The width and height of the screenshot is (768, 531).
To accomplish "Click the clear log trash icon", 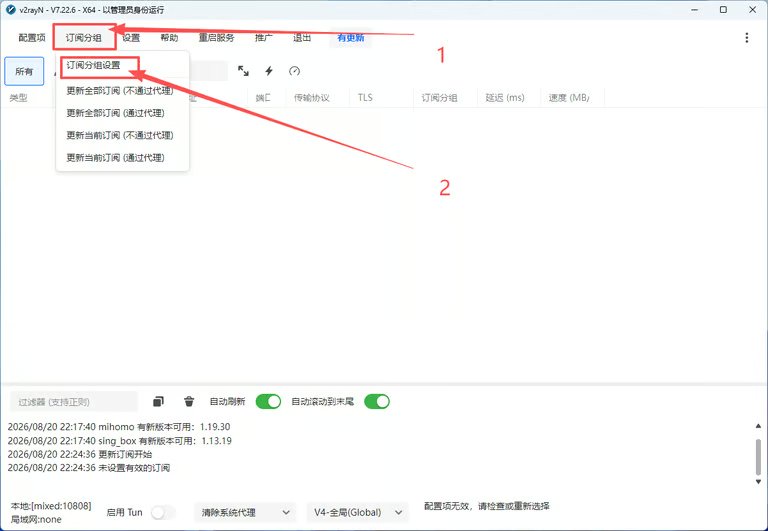I will pos(189,402).
